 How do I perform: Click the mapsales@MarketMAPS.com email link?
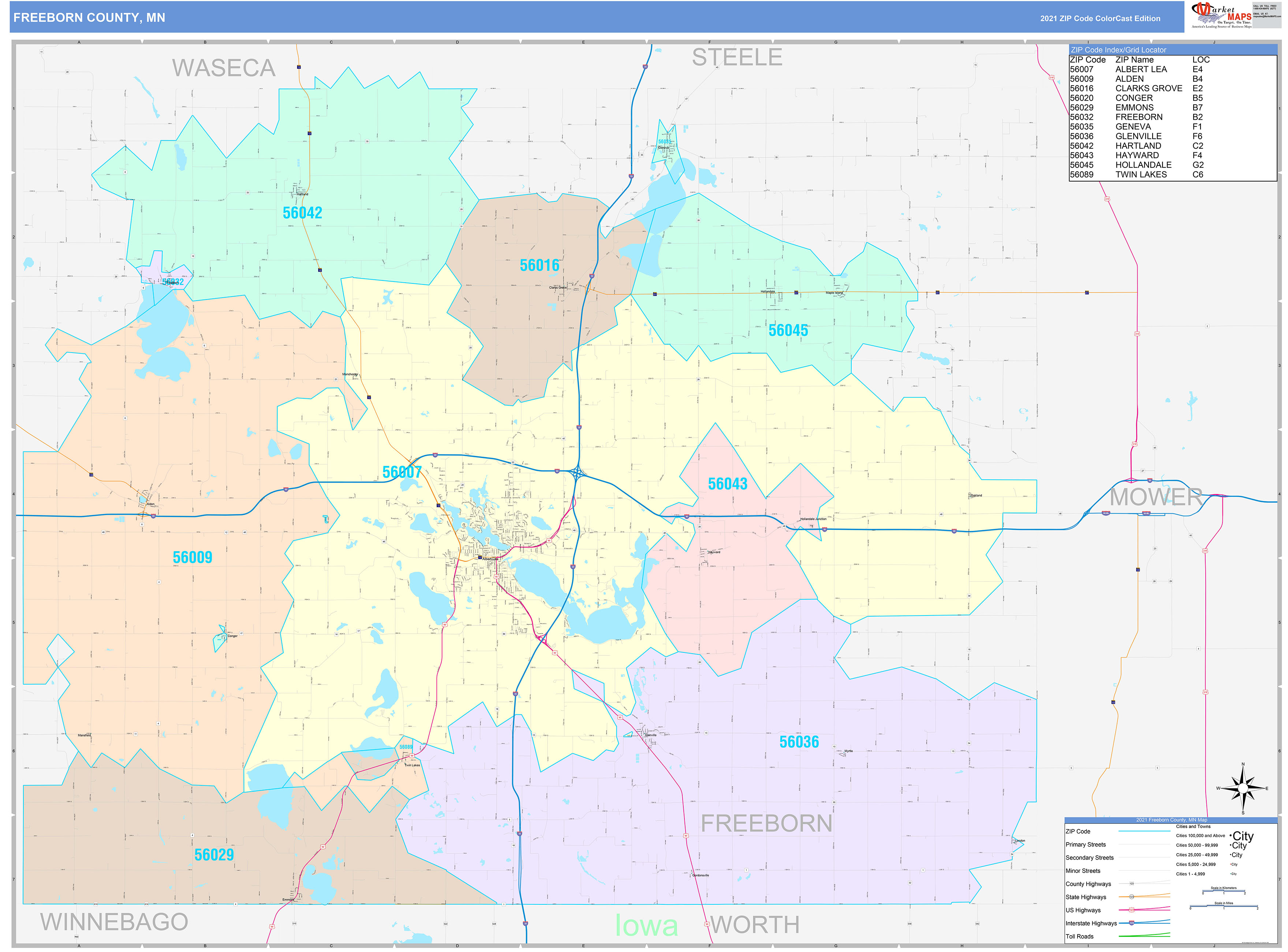(x=1267, y=16)
